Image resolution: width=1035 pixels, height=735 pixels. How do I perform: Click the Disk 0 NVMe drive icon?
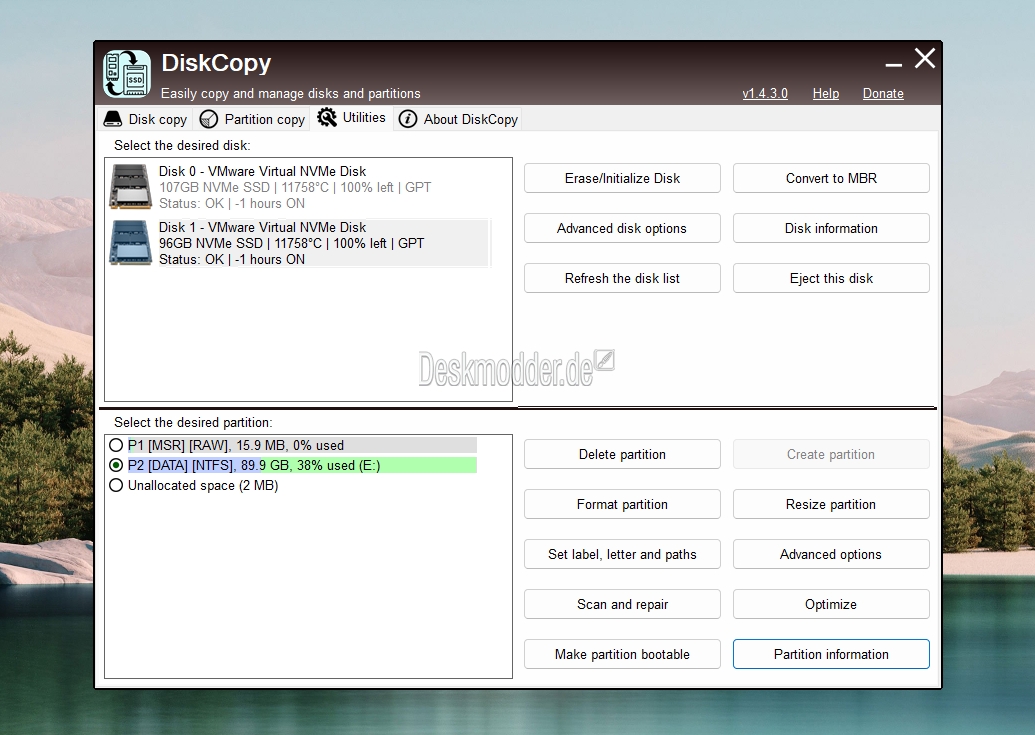coord(131,187)
